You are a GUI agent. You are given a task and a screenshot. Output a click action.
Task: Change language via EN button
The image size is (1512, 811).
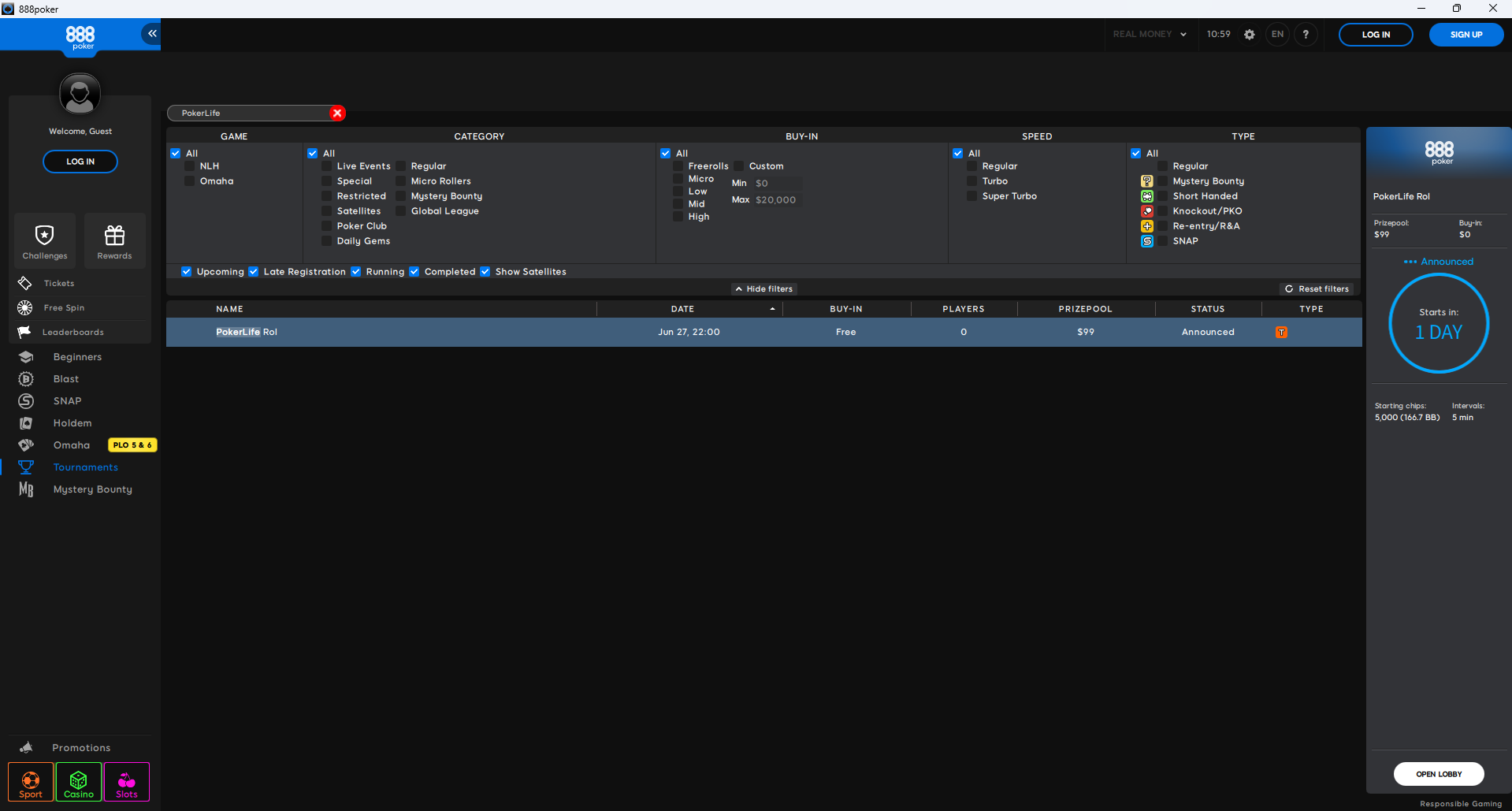[1277, 35]
